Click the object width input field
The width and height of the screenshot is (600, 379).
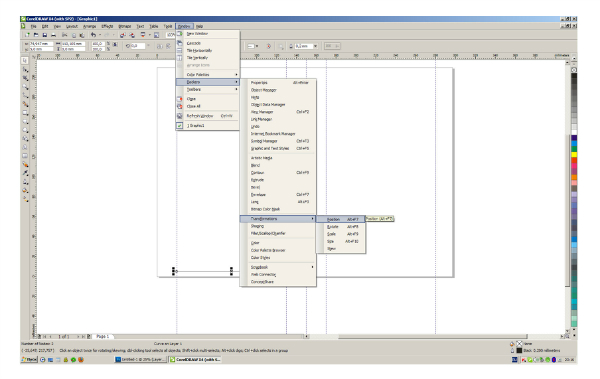pos(73,44)
